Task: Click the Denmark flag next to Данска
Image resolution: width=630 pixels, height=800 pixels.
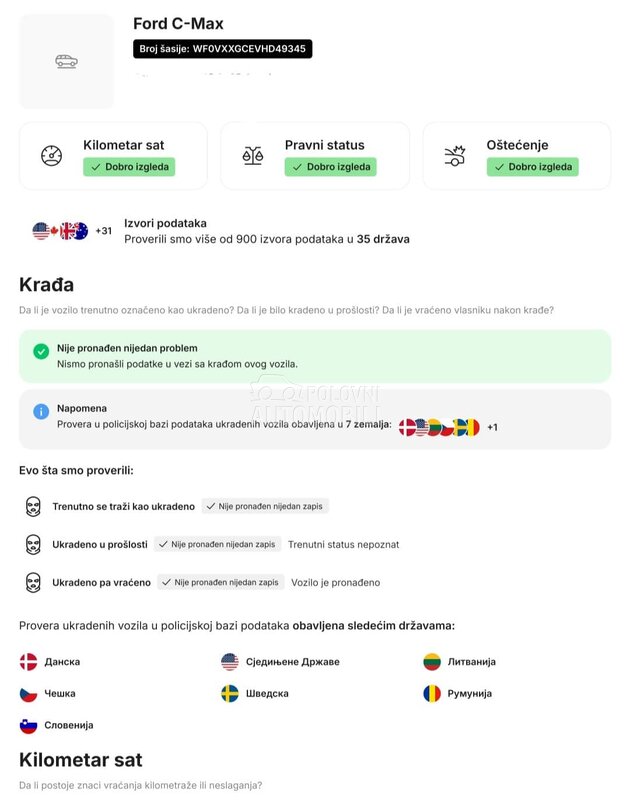Action: [28, 662]
